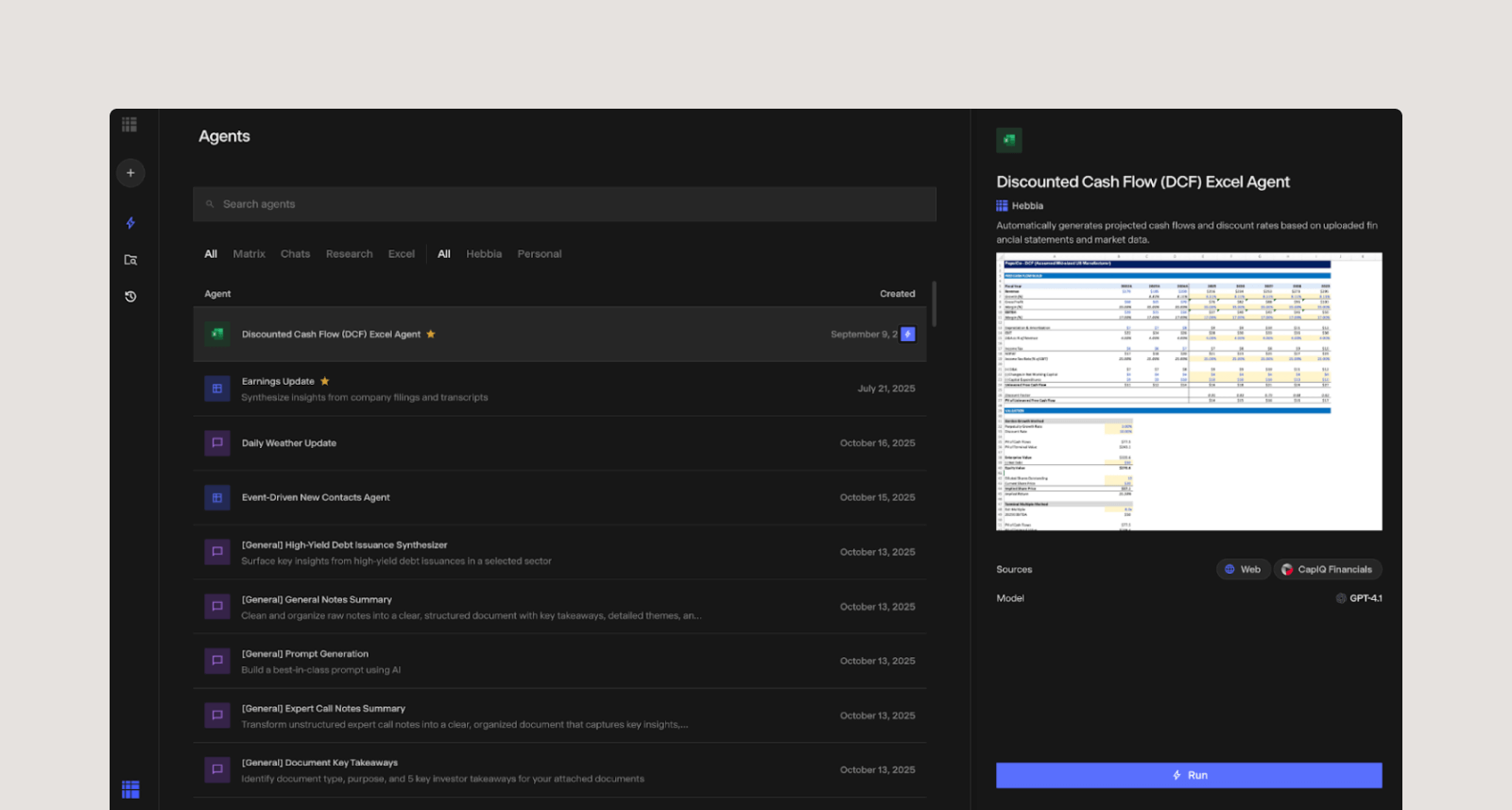Image resolution: width=1512 pixels, height=810 pixels.
Task: Click the GPT-4.1 model label
Action: coord(1366,598)
